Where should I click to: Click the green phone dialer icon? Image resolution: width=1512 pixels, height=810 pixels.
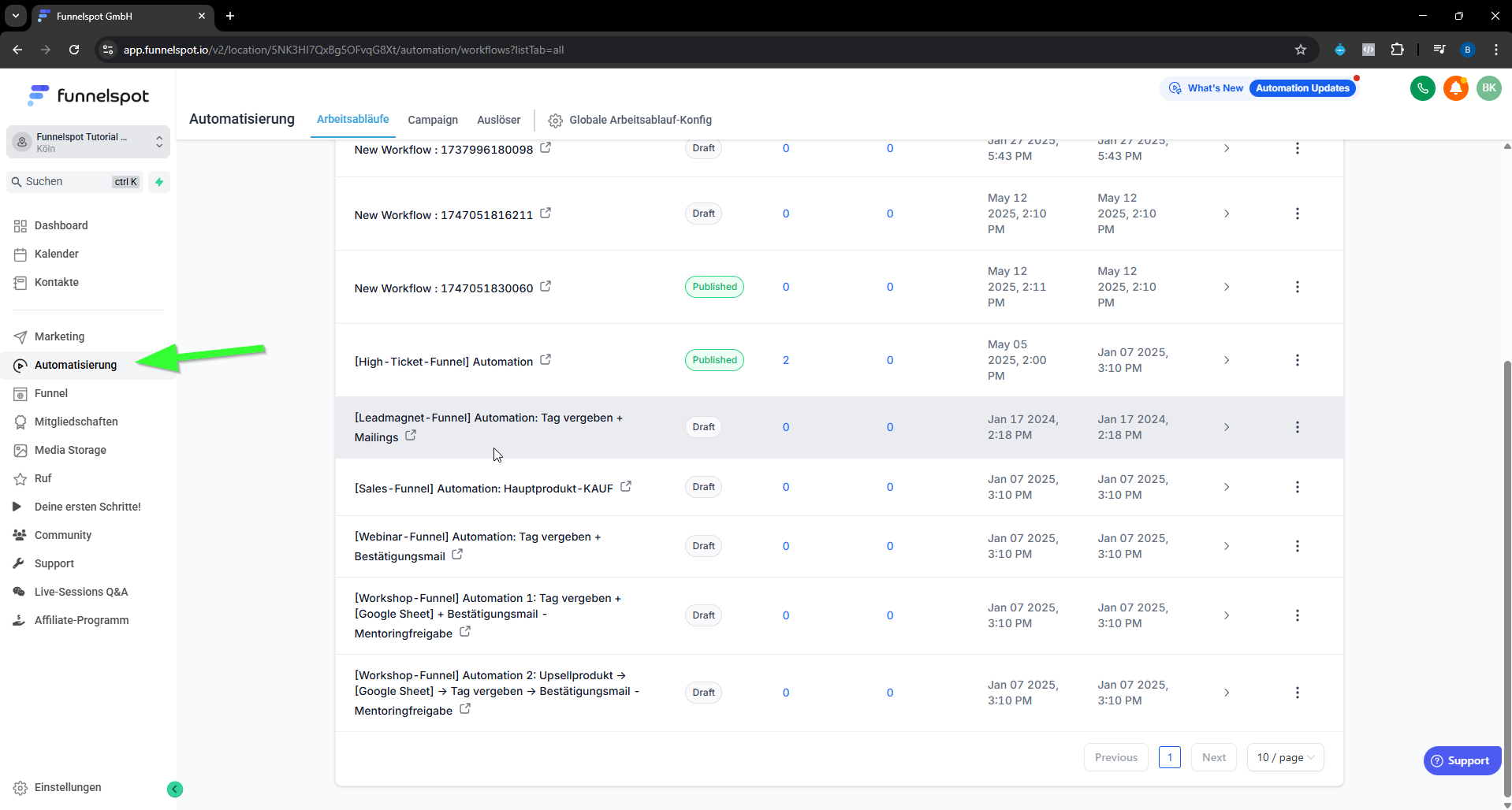(x=1422, y=88)
